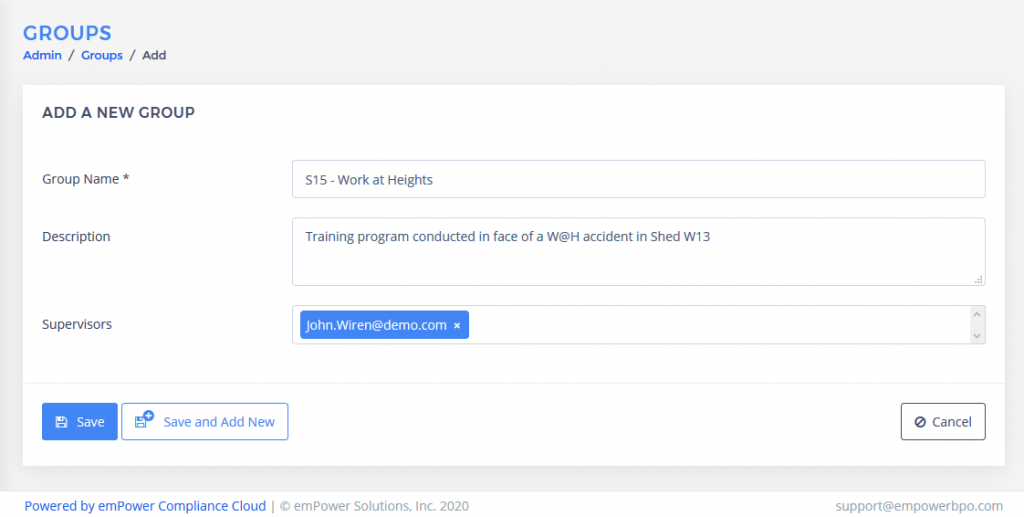Go to Admin in the breadcrumb

[x=42, y=55]
